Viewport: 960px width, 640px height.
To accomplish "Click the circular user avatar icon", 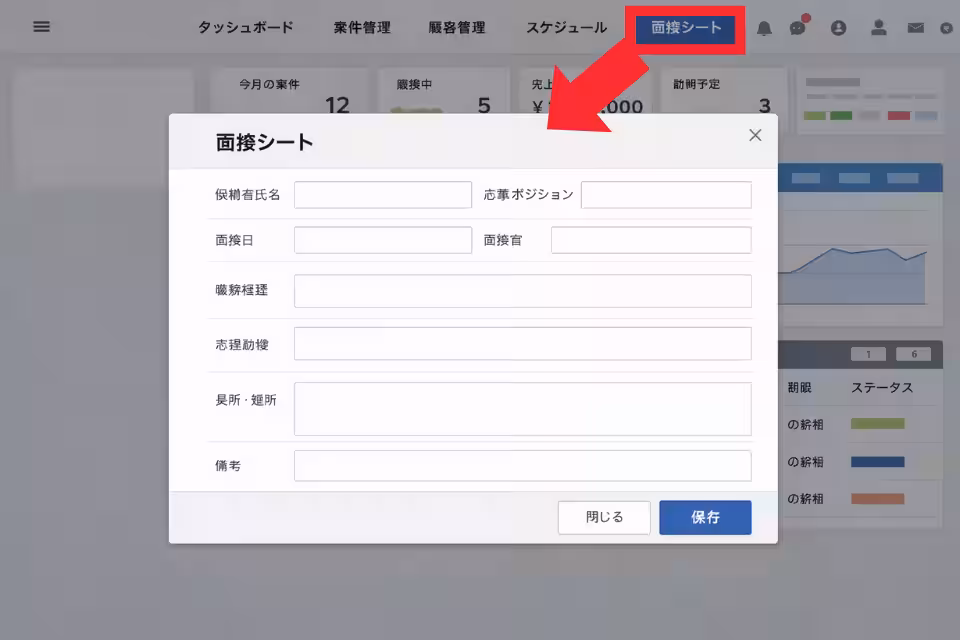I will click(838, 29).
